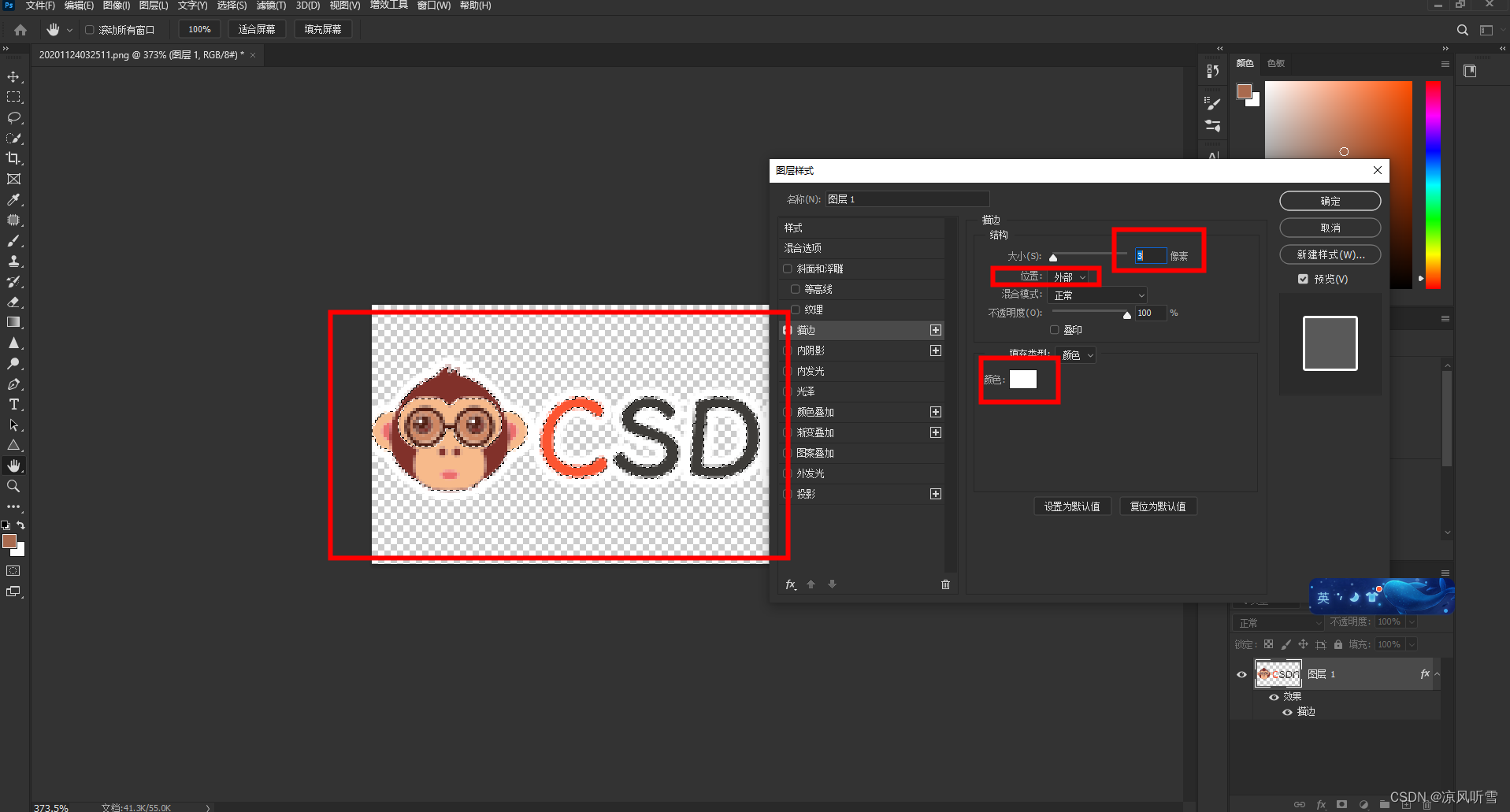Open the search icon at top right
The width and height of the screenshot is (1510, 812).
pos(1462,30)
